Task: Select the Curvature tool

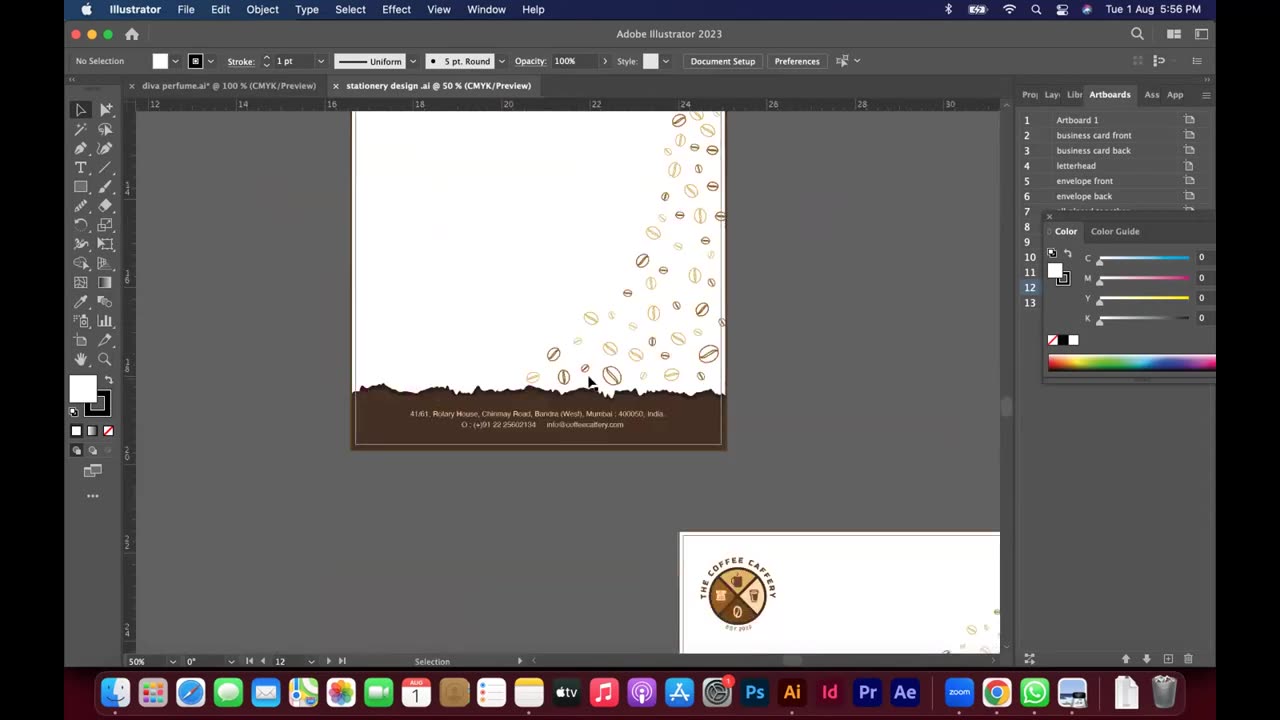Action: (105, 148)
